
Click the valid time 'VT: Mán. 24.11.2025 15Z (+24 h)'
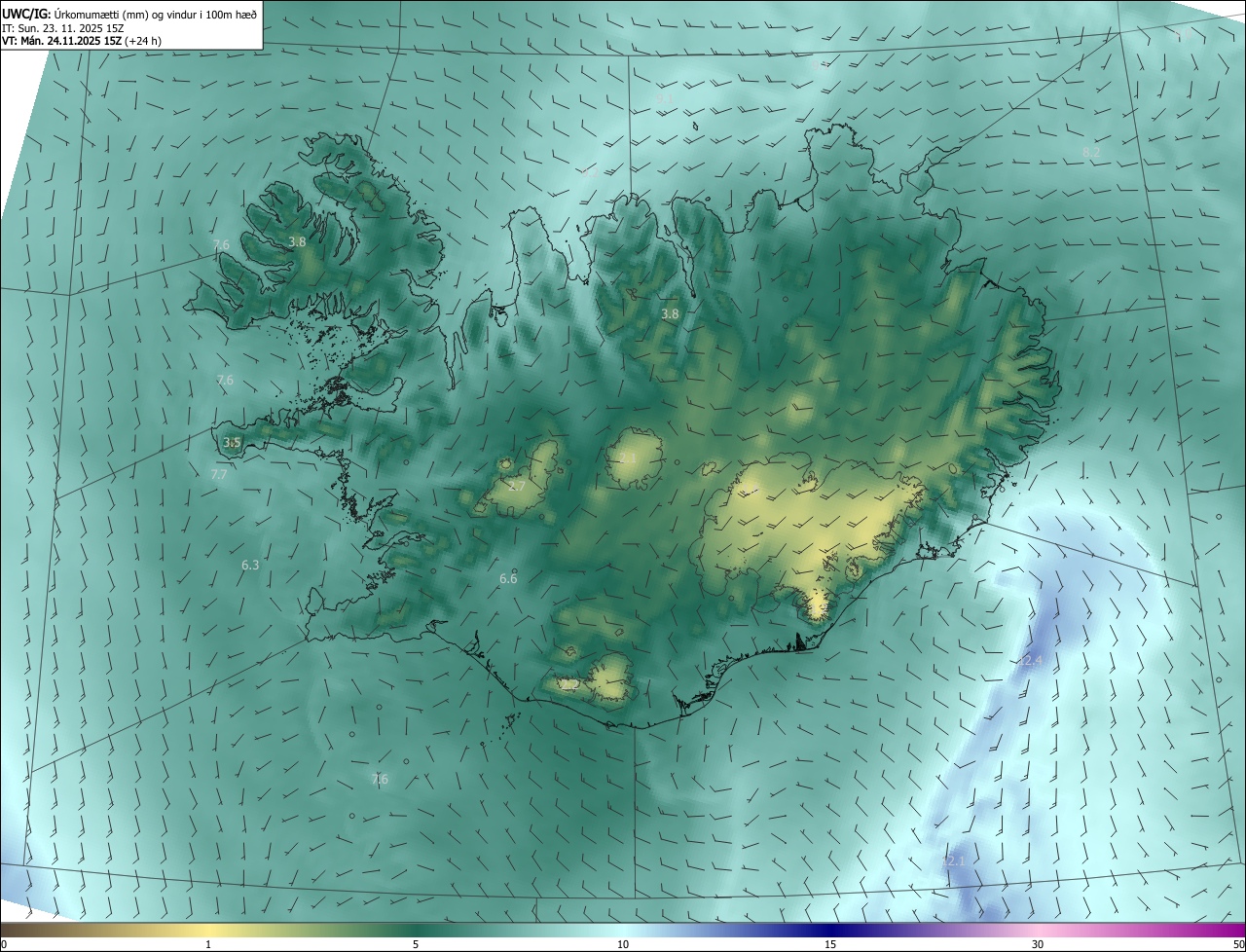(x=81, y=41)
